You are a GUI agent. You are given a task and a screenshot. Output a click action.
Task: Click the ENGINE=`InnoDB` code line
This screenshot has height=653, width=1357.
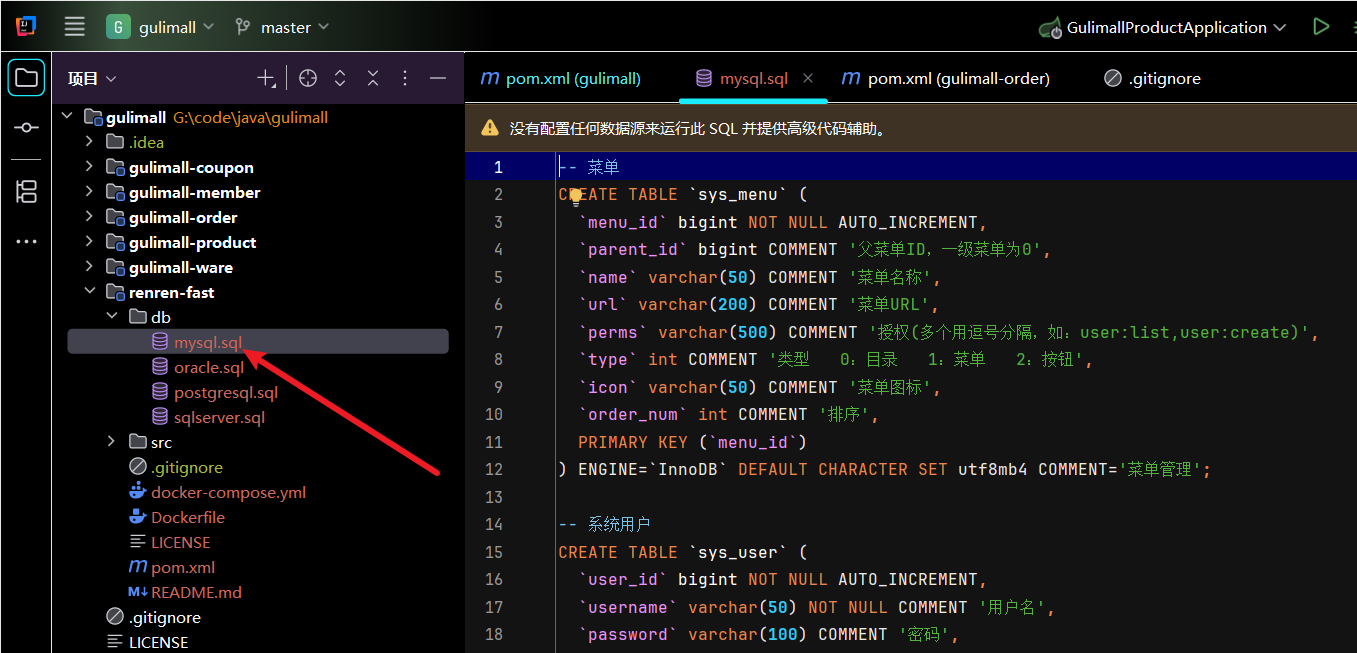click(x=885, y=469)
